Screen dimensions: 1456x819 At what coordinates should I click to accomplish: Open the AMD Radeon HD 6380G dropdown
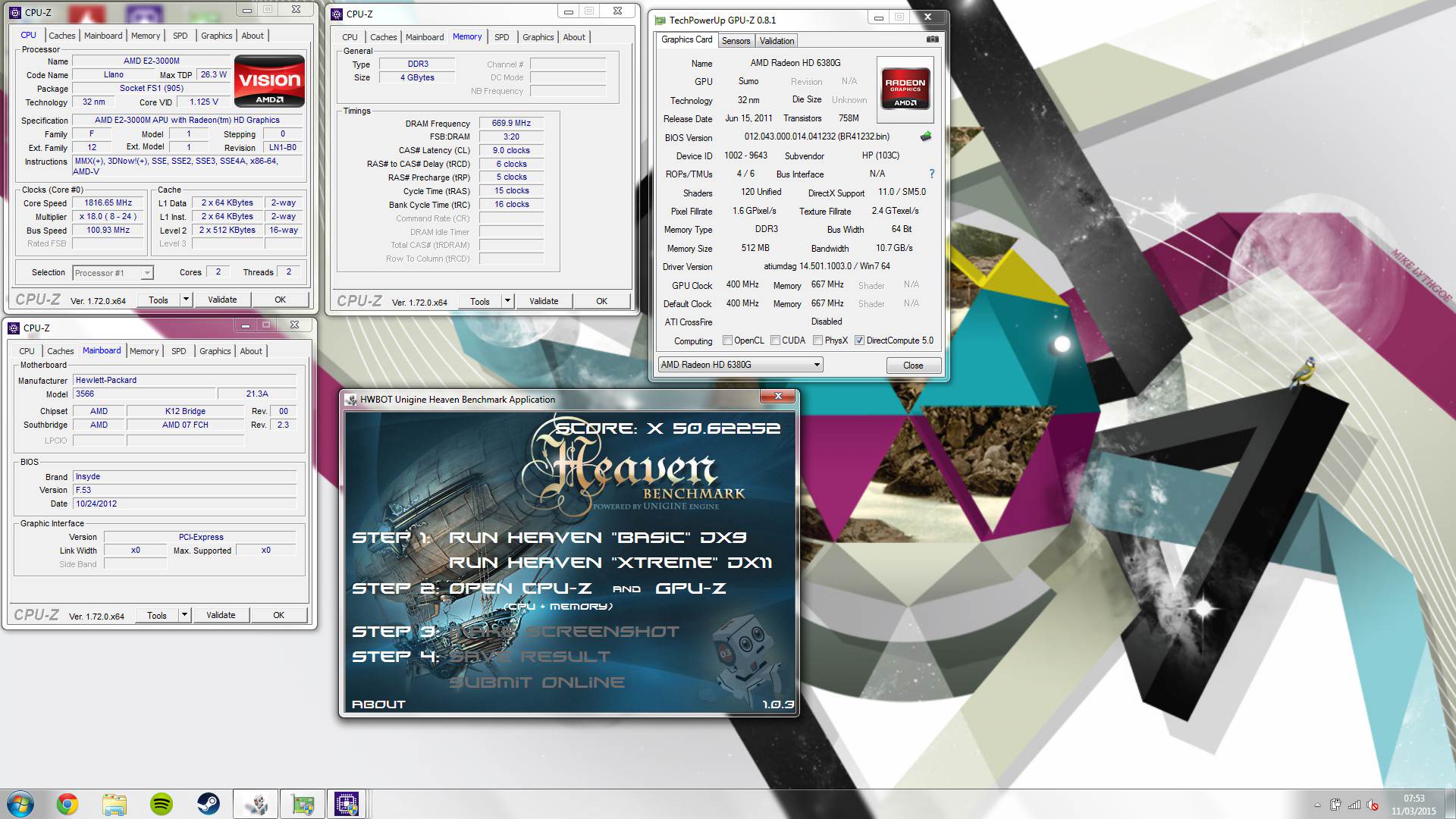tap(740, 365)
